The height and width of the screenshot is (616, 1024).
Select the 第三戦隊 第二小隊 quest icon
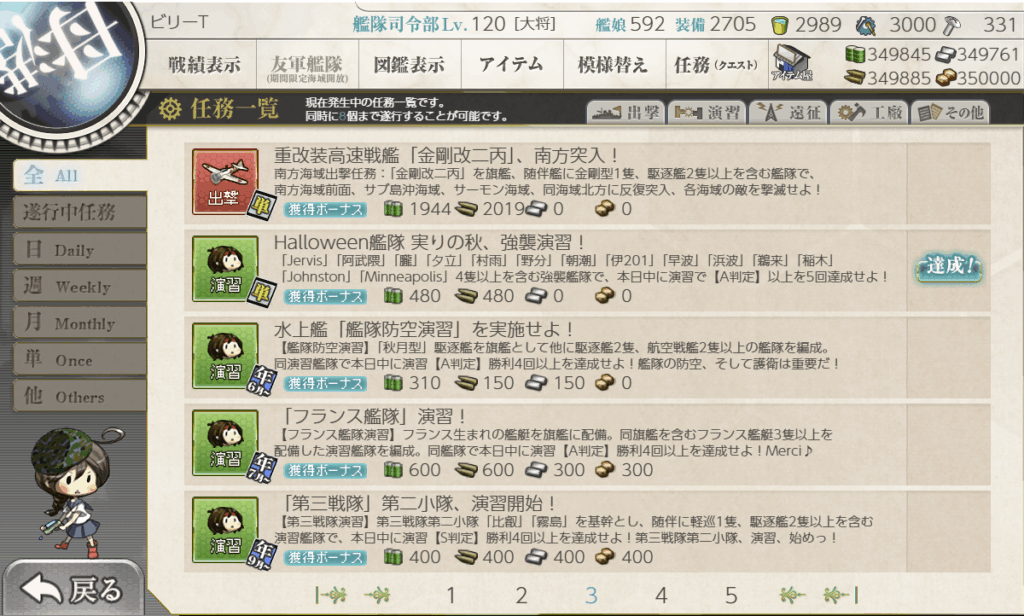click(225, 529)
